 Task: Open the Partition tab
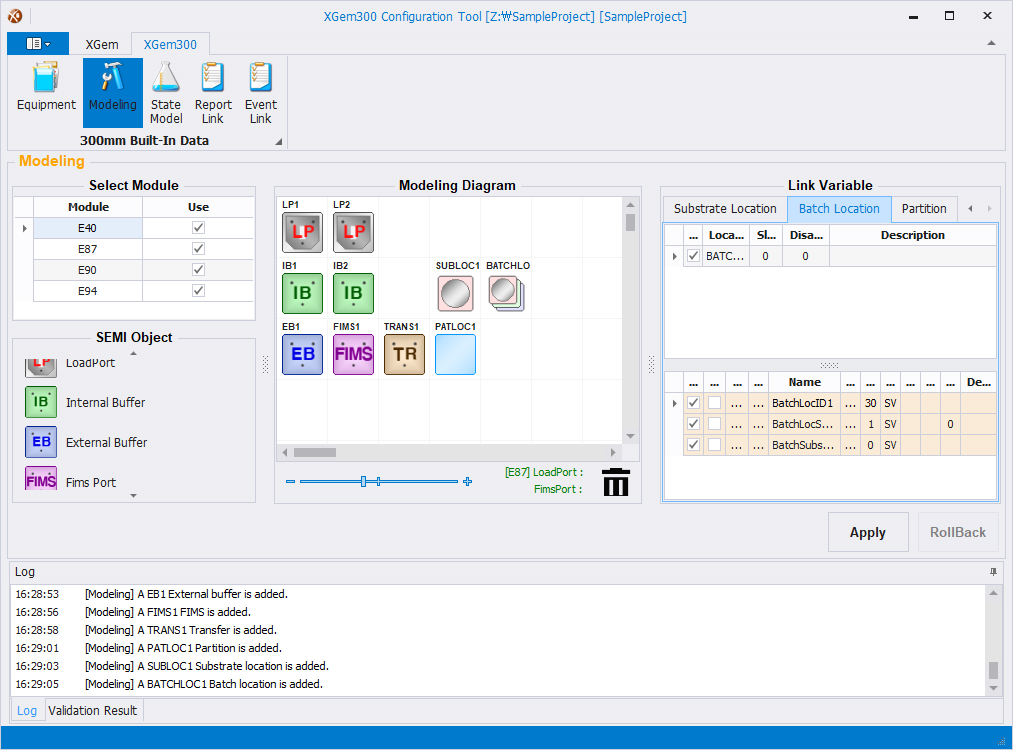tap(924, 209)
